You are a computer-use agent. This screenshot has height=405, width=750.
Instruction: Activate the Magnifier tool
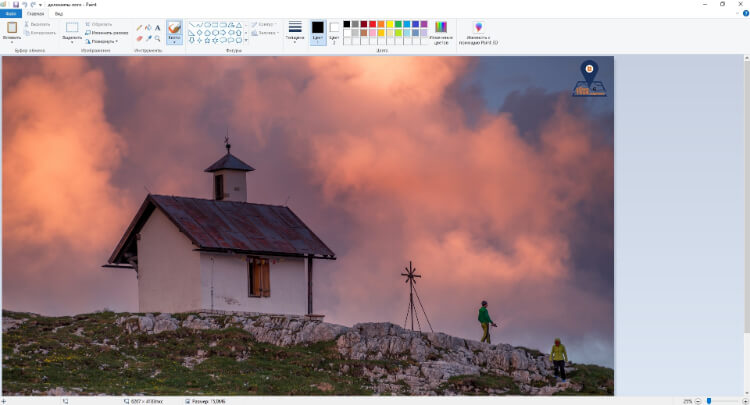[158, 39]
